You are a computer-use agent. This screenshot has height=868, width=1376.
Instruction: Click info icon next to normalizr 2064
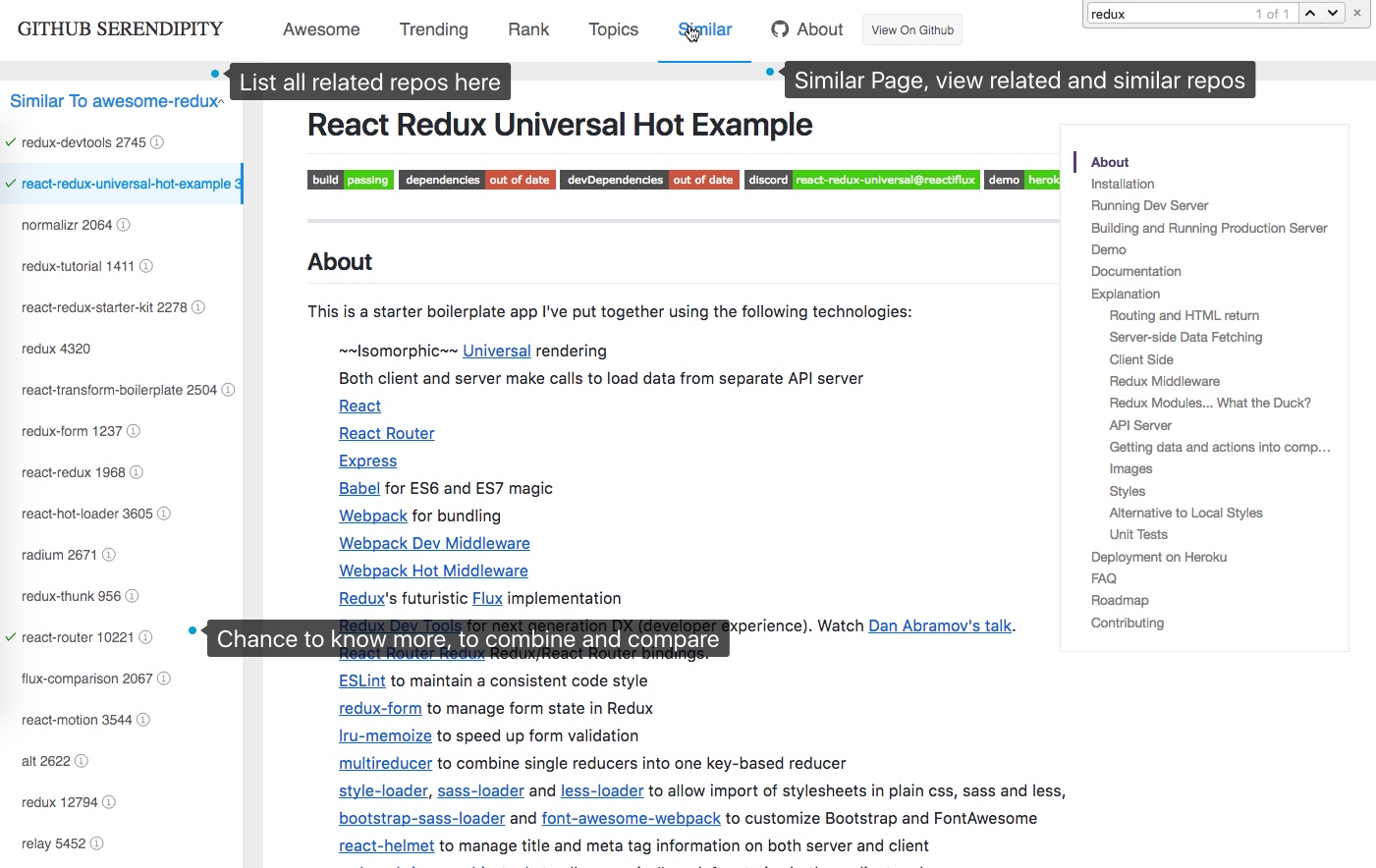[124, 225]
